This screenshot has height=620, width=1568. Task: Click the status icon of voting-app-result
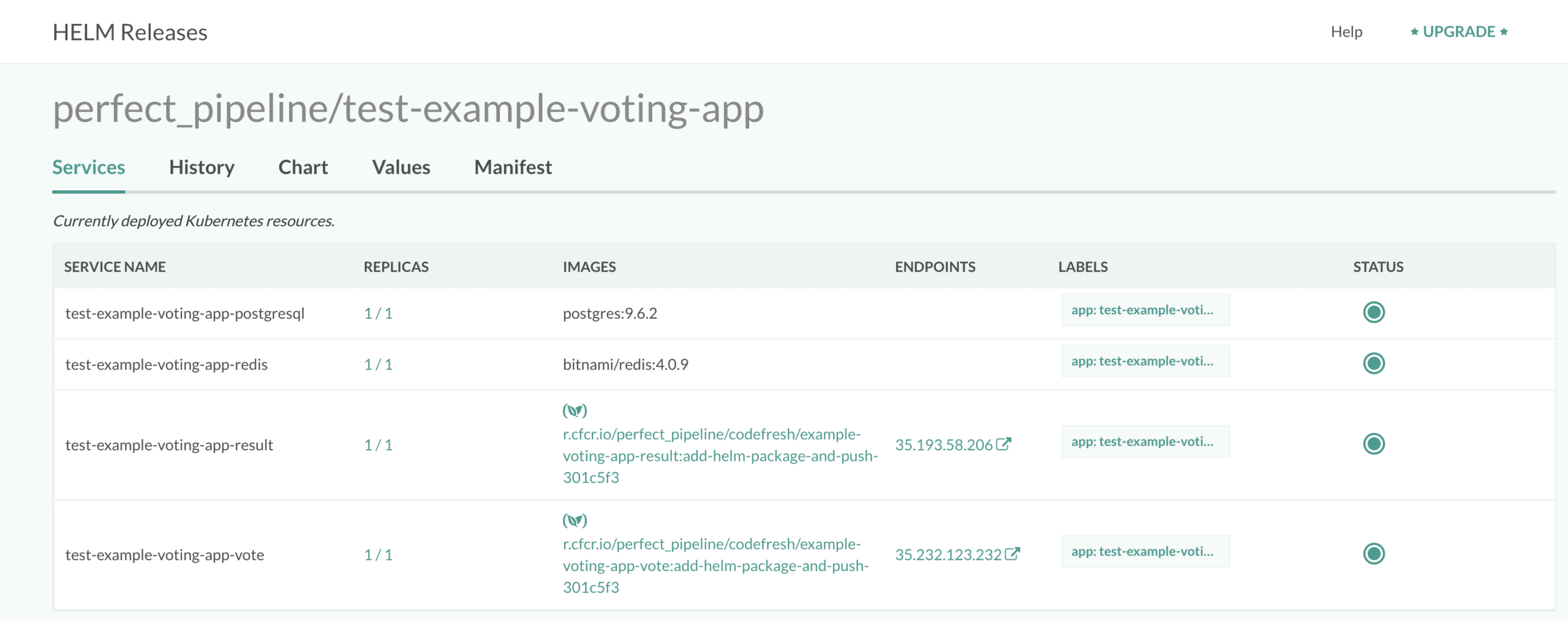coord(1373,444)
